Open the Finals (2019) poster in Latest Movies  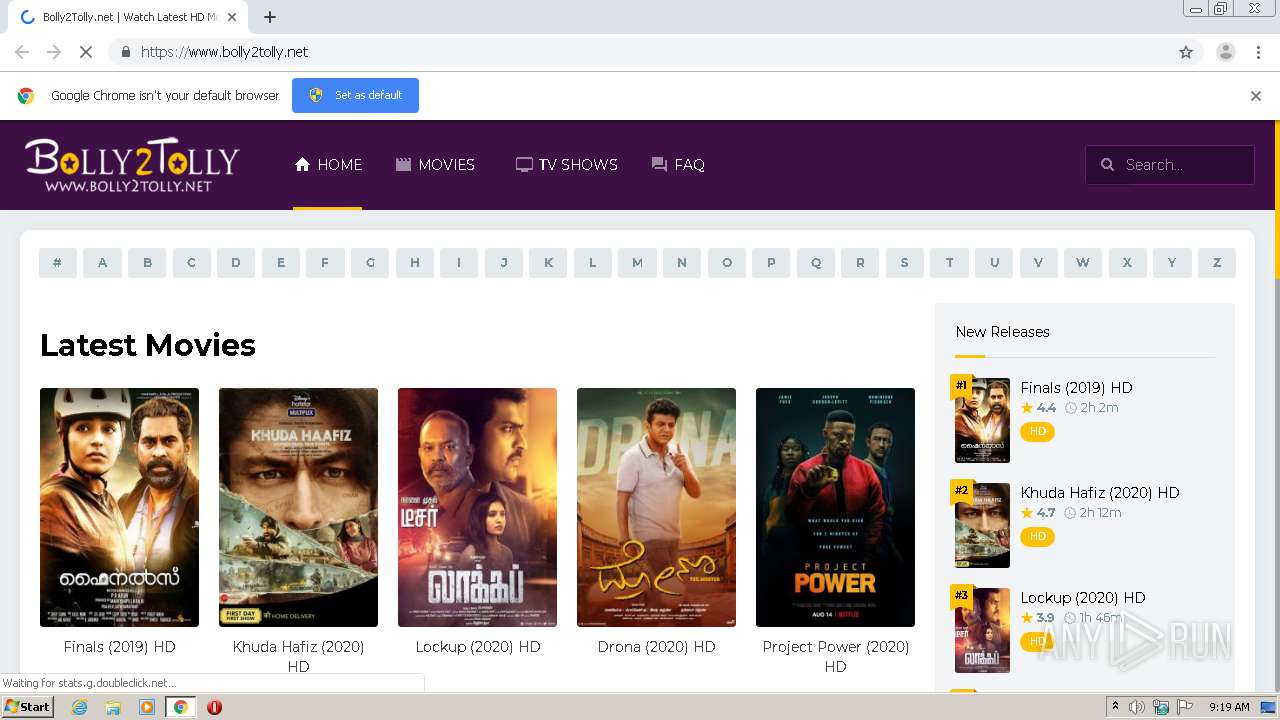[119, 507]
